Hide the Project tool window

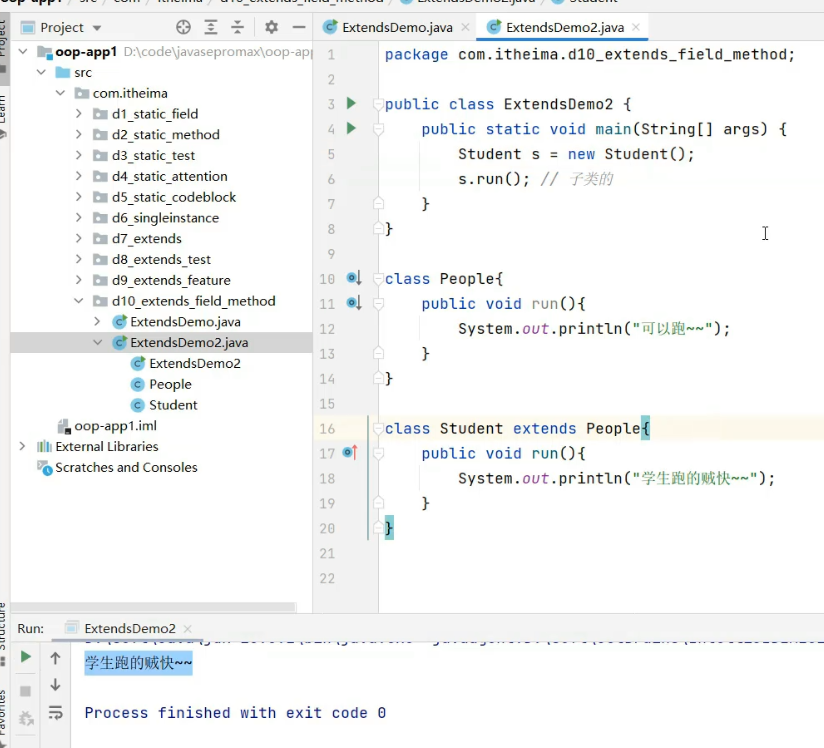tap(297, 27)
